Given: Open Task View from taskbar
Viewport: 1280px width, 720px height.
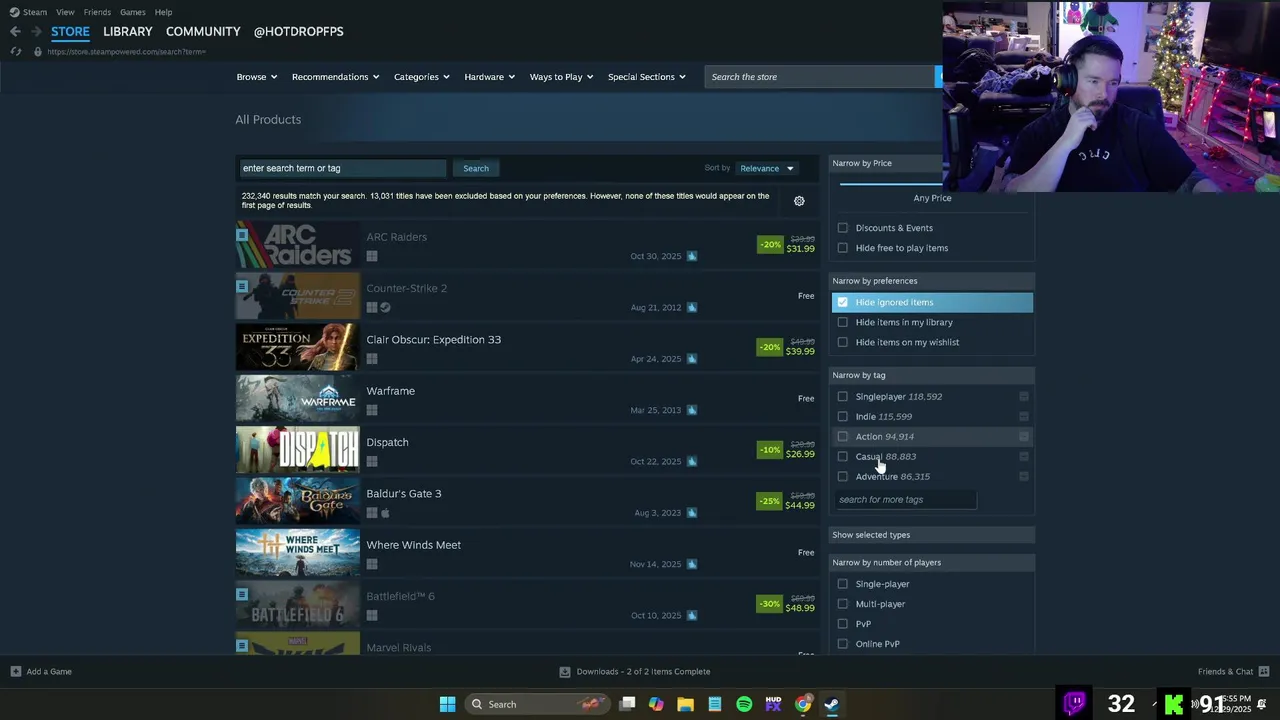Looking at the screenshot, I should click(627, 704).
